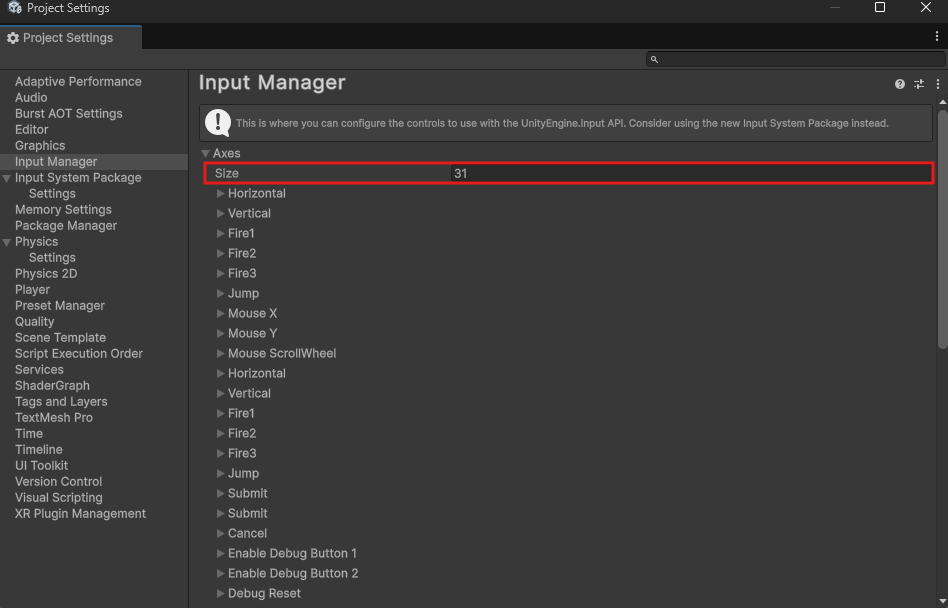The width and height of the screenshot is (948, 608).
Task: Expand the Horizontal axis right after Mouse ScrollWheel
Action: [x=221, y=373]
